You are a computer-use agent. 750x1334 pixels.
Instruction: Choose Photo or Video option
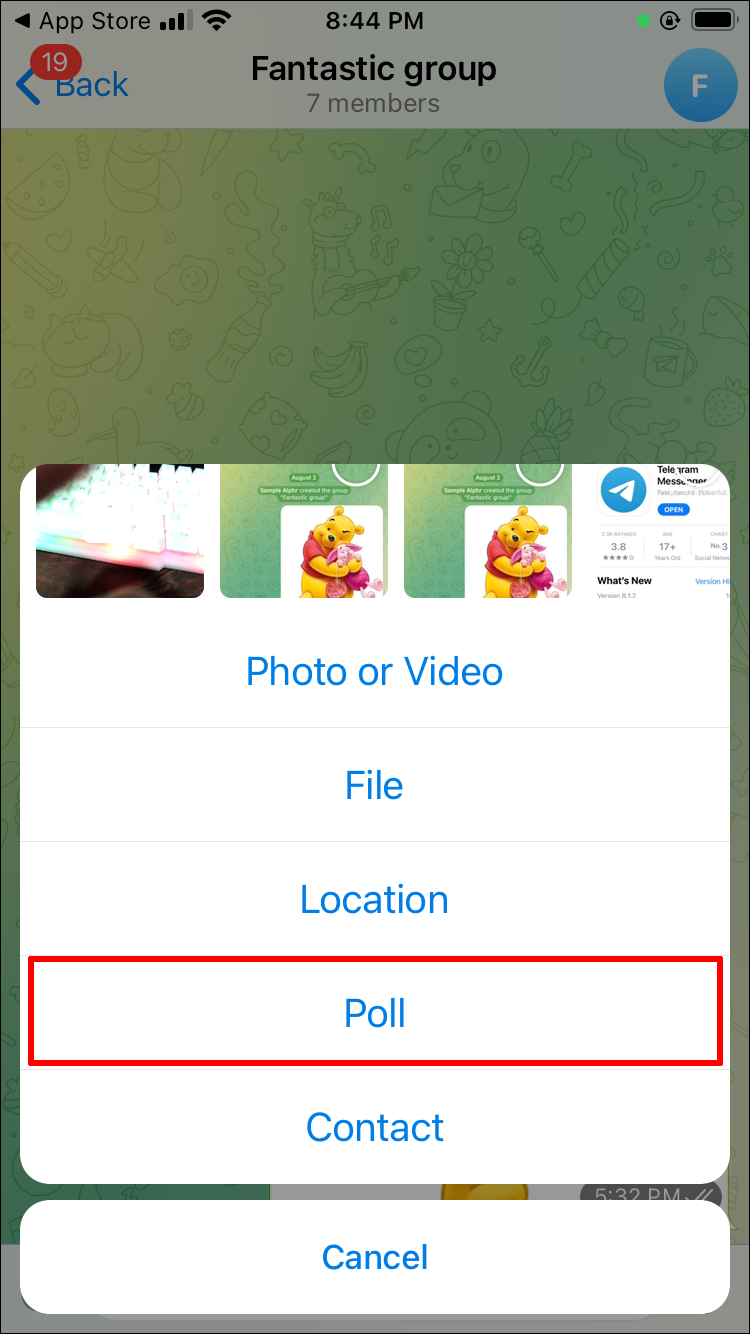tap(375, 671)
